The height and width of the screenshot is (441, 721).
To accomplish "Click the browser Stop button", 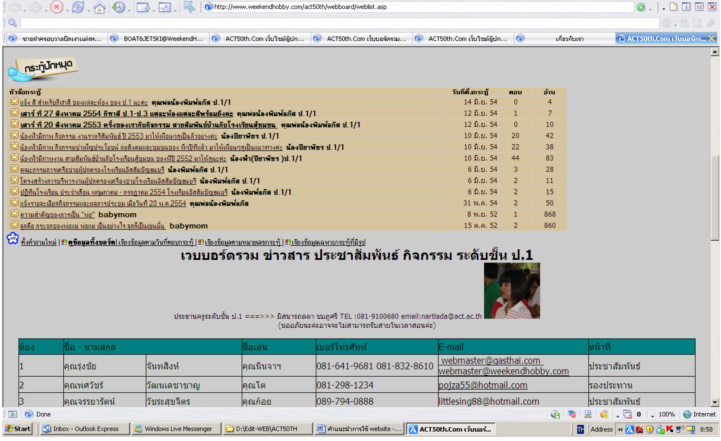I will tap(58, 7).
